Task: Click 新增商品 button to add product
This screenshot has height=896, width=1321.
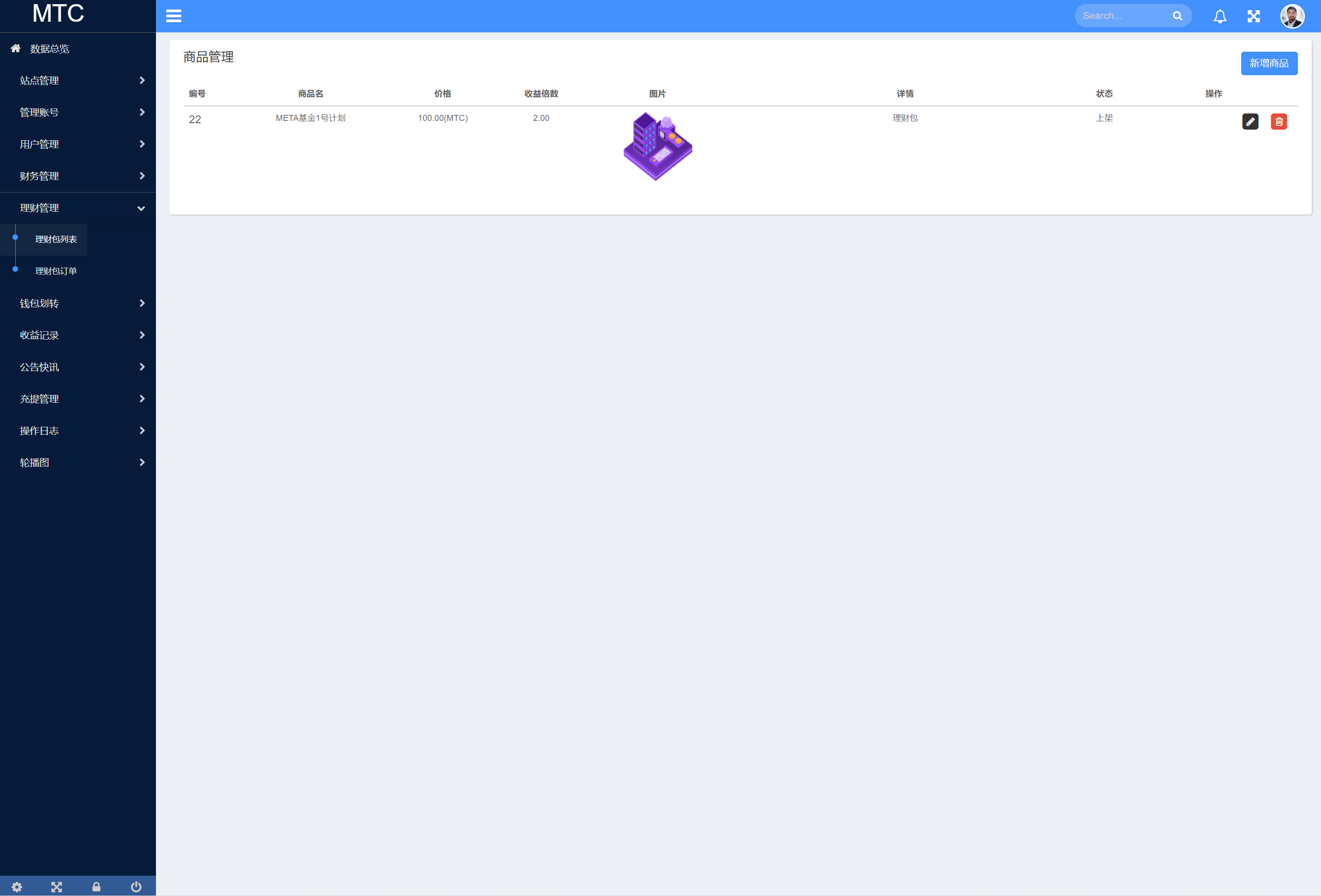Action: [1268, 63]
